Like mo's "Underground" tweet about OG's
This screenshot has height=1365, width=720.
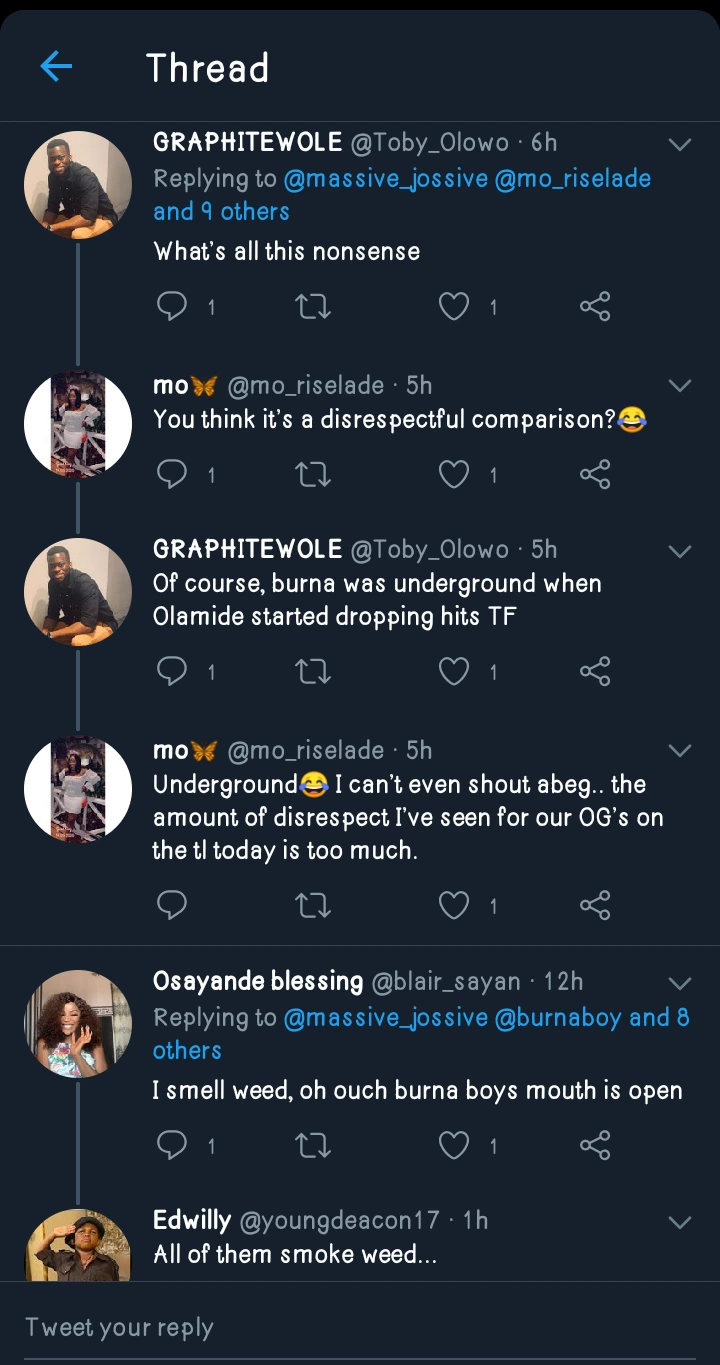(455, 905)
